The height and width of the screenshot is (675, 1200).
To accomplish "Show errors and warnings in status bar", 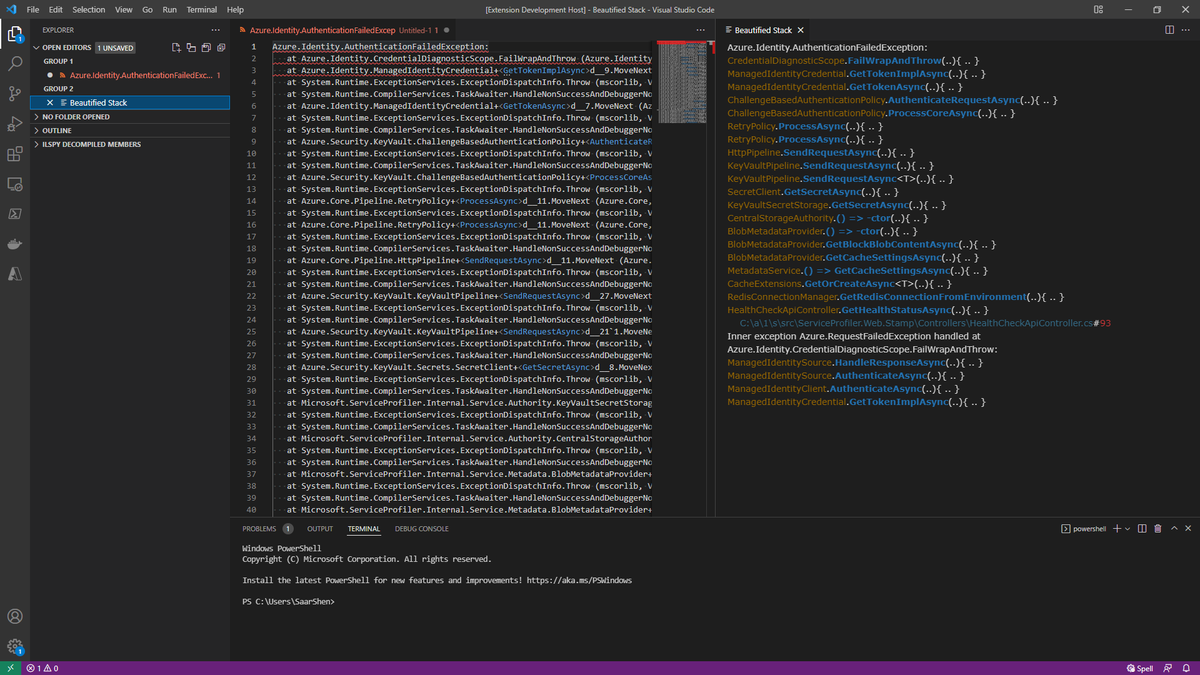I will 42,668.
